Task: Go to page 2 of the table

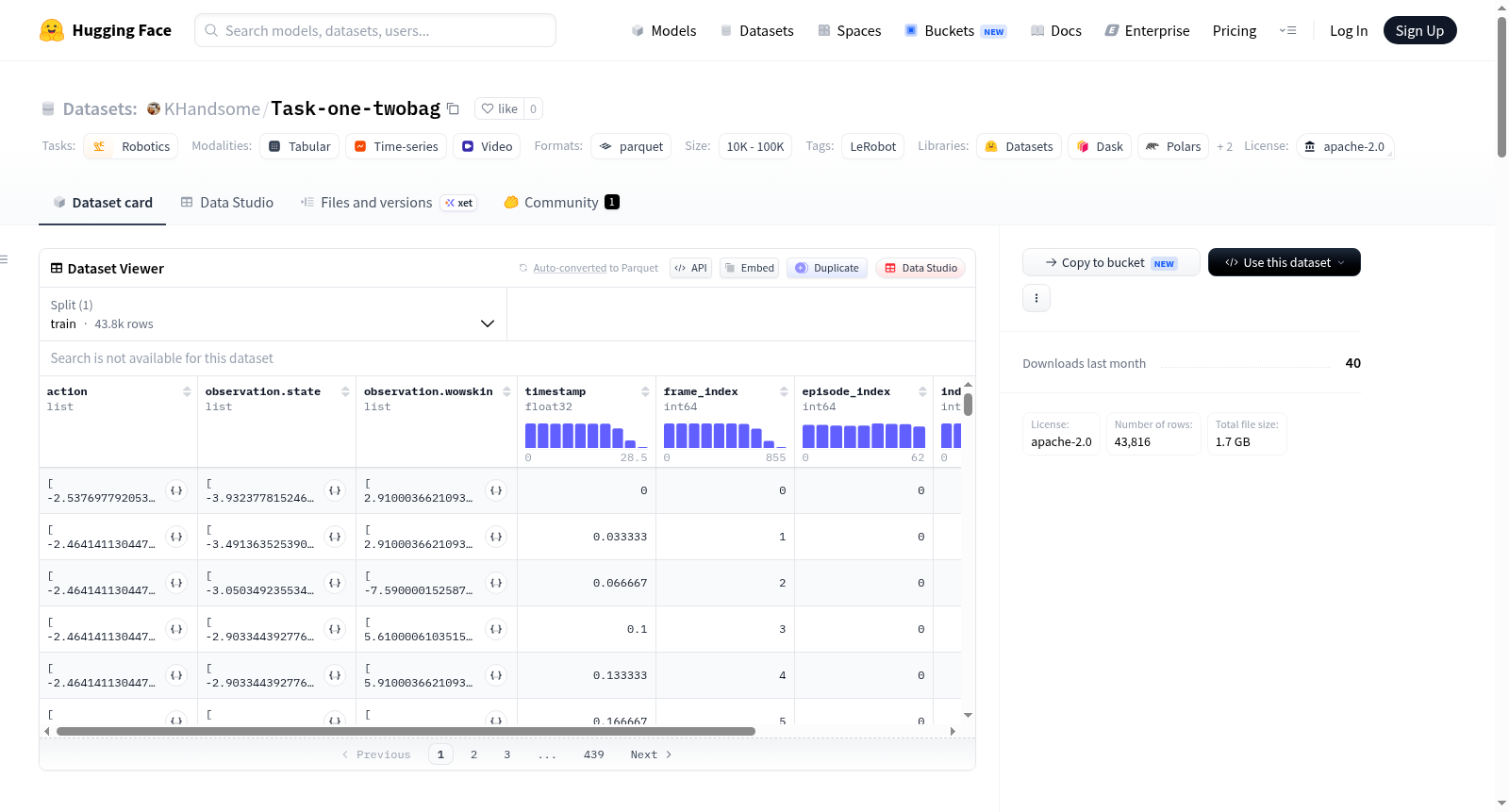Action: 473,754
